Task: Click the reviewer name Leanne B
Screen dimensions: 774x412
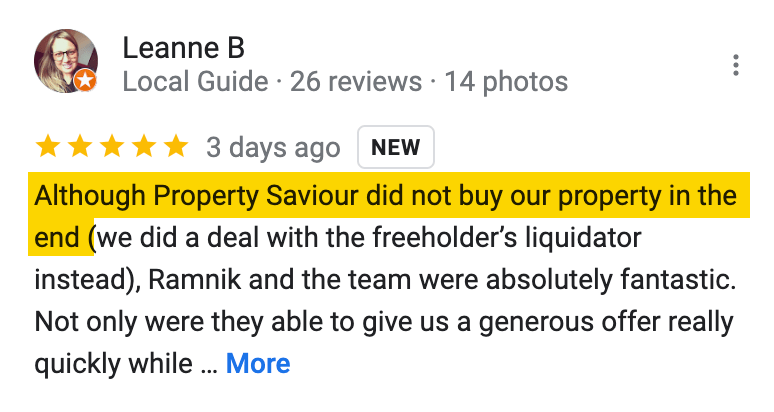Action: point(183,47)
